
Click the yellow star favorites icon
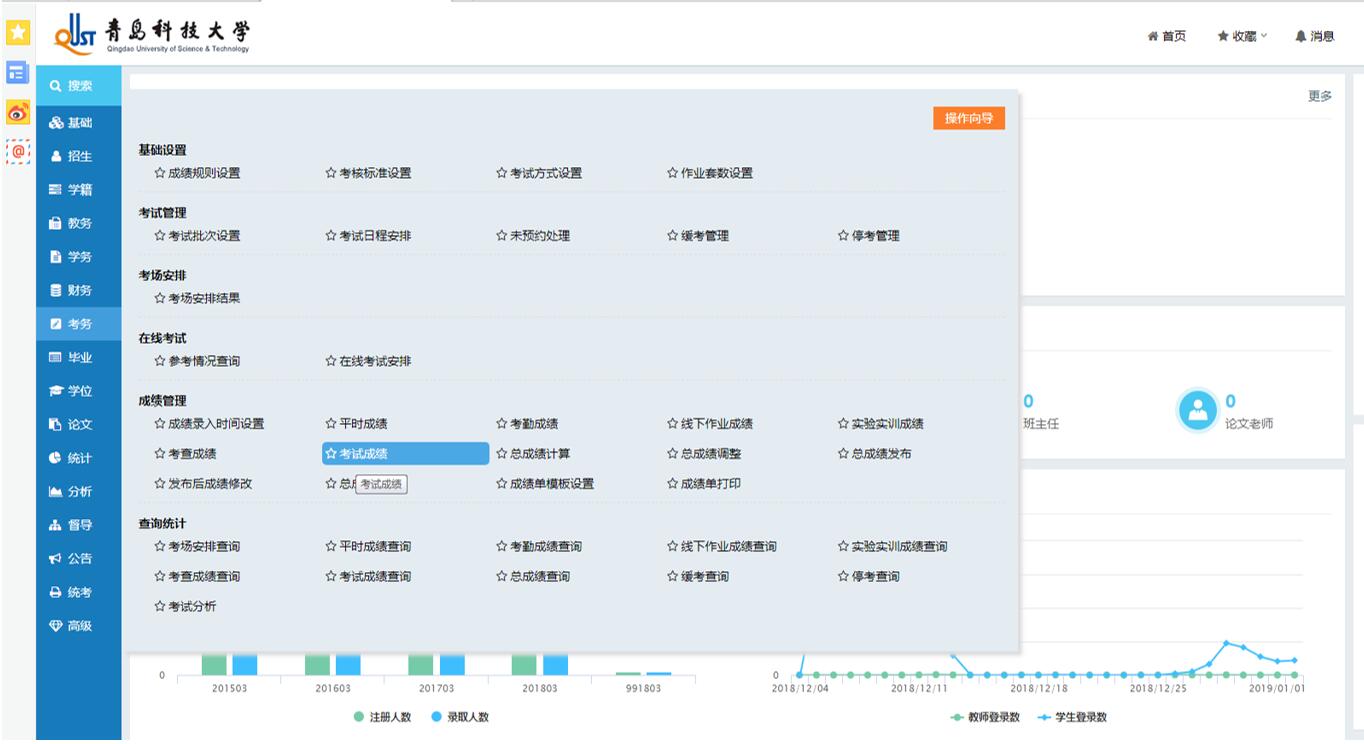tap(17, 33)
